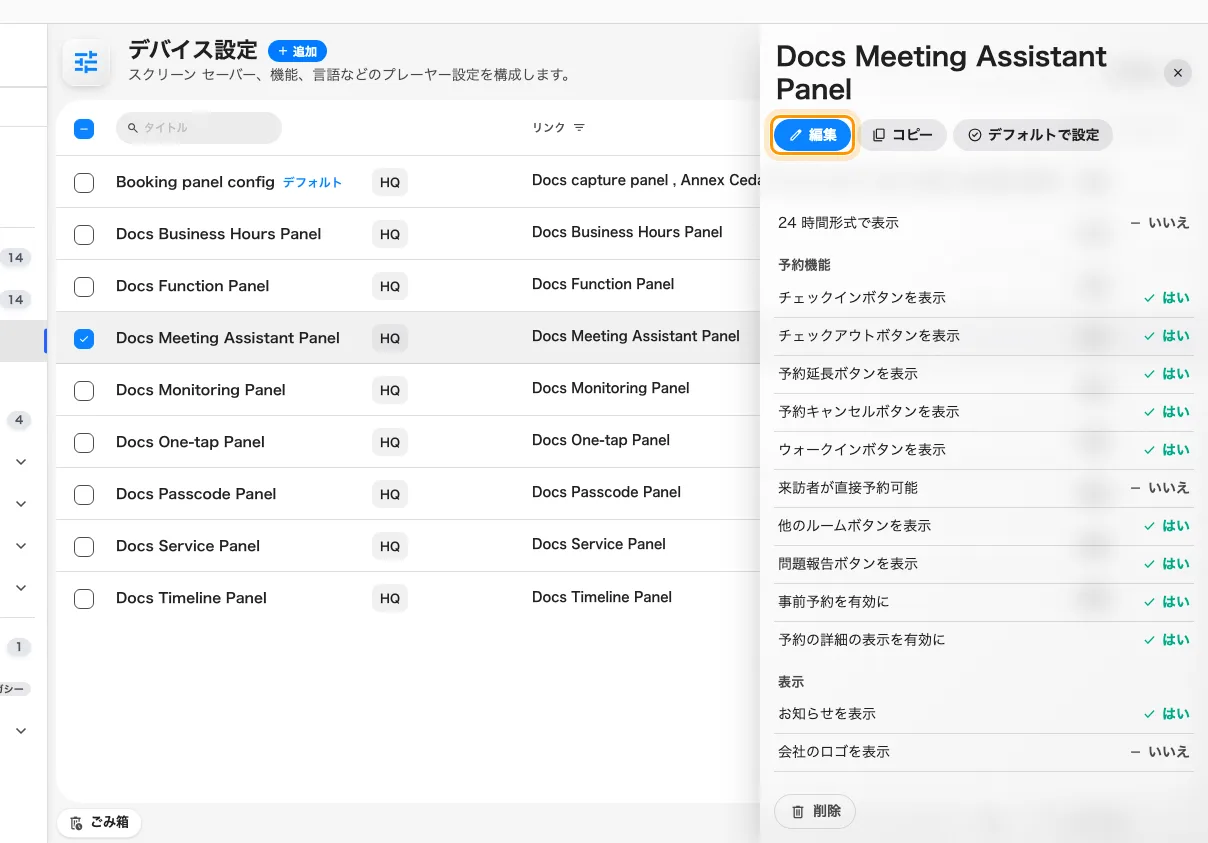Click the 会社のロゴを表示 setting row
Image resolution: width=1208 pixels, height=843 pixels.
984,752
